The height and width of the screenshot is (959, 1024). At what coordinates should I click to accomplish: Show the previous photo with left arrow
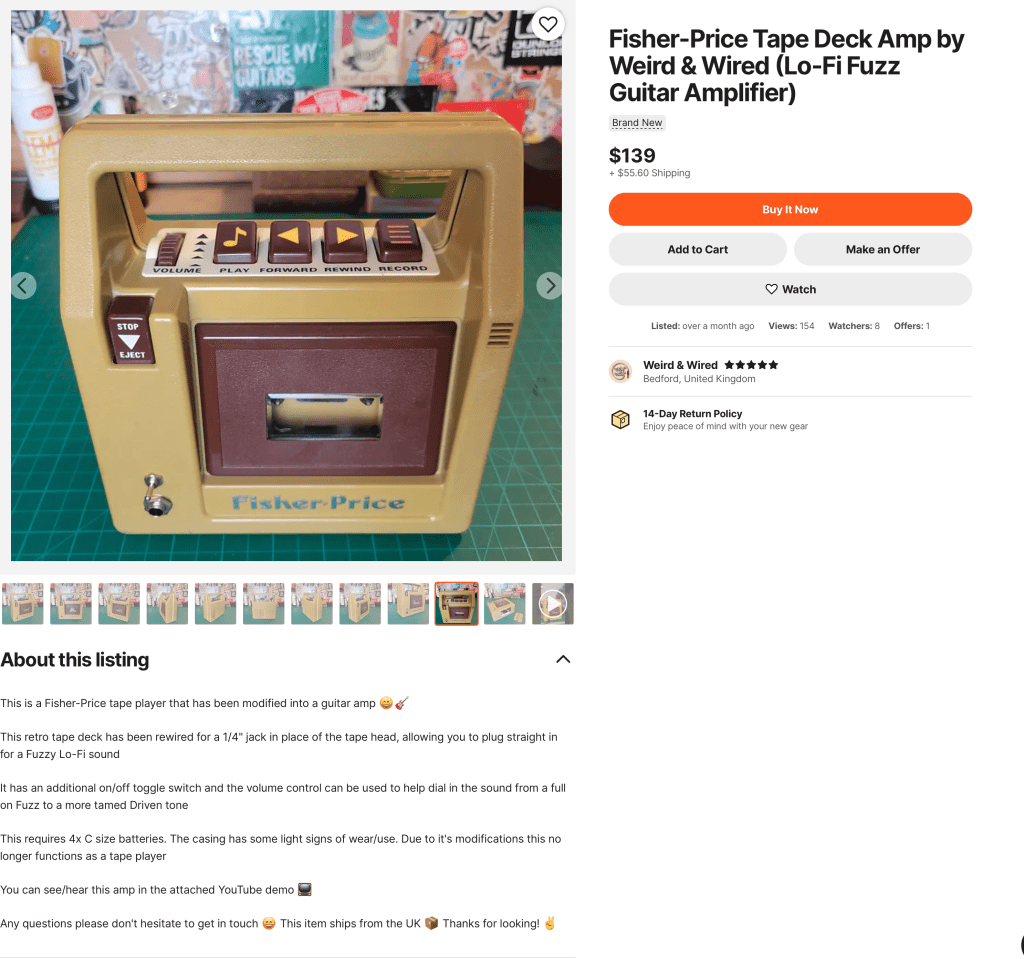[x=23, y=285]
